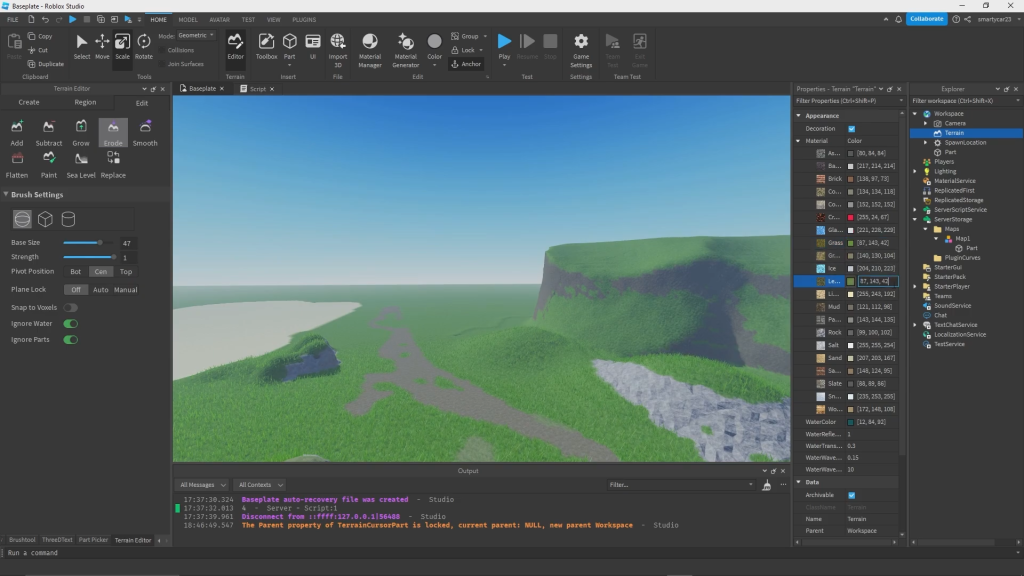The height and width of the screenshot is (576, 1024).
Task: Click the Collaborate button
Action: pos(926,19)
